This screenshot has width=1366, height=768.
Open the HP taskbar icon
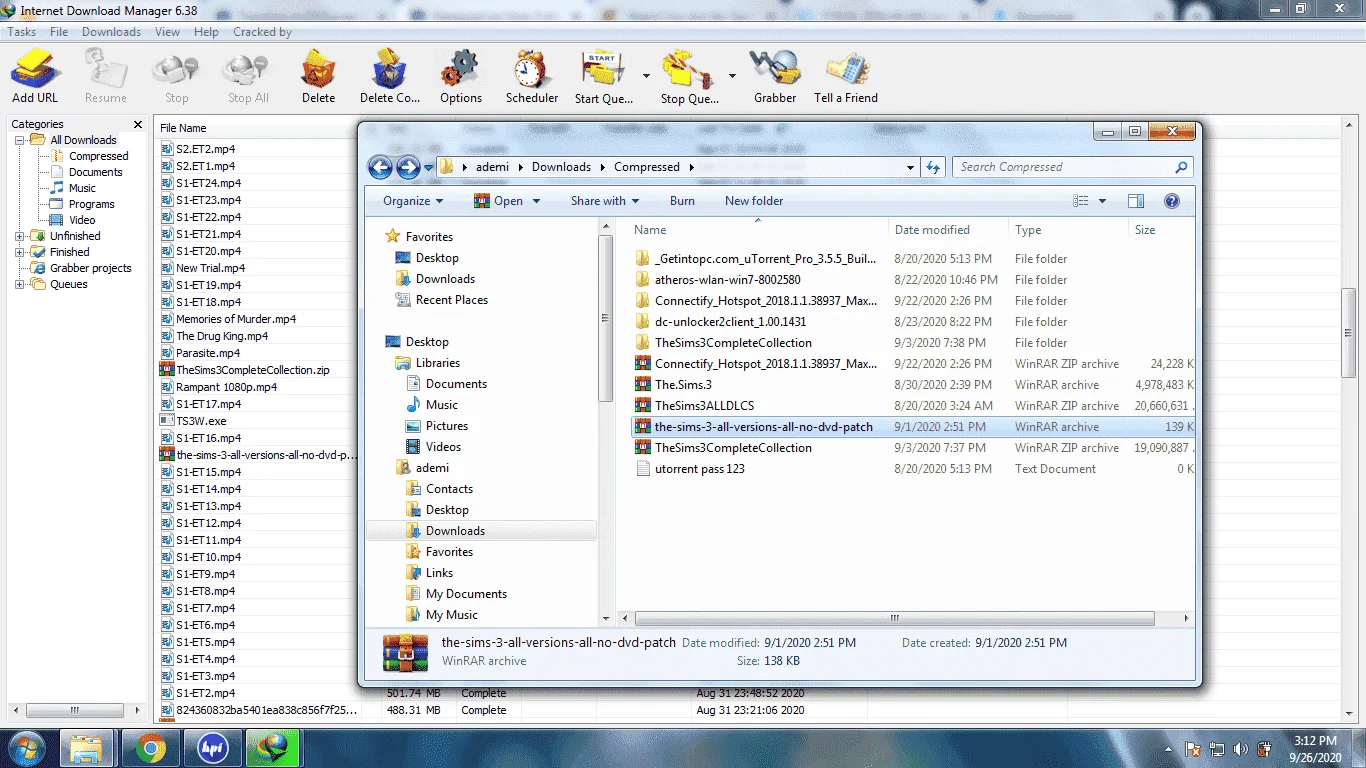(x=211, y=748)
